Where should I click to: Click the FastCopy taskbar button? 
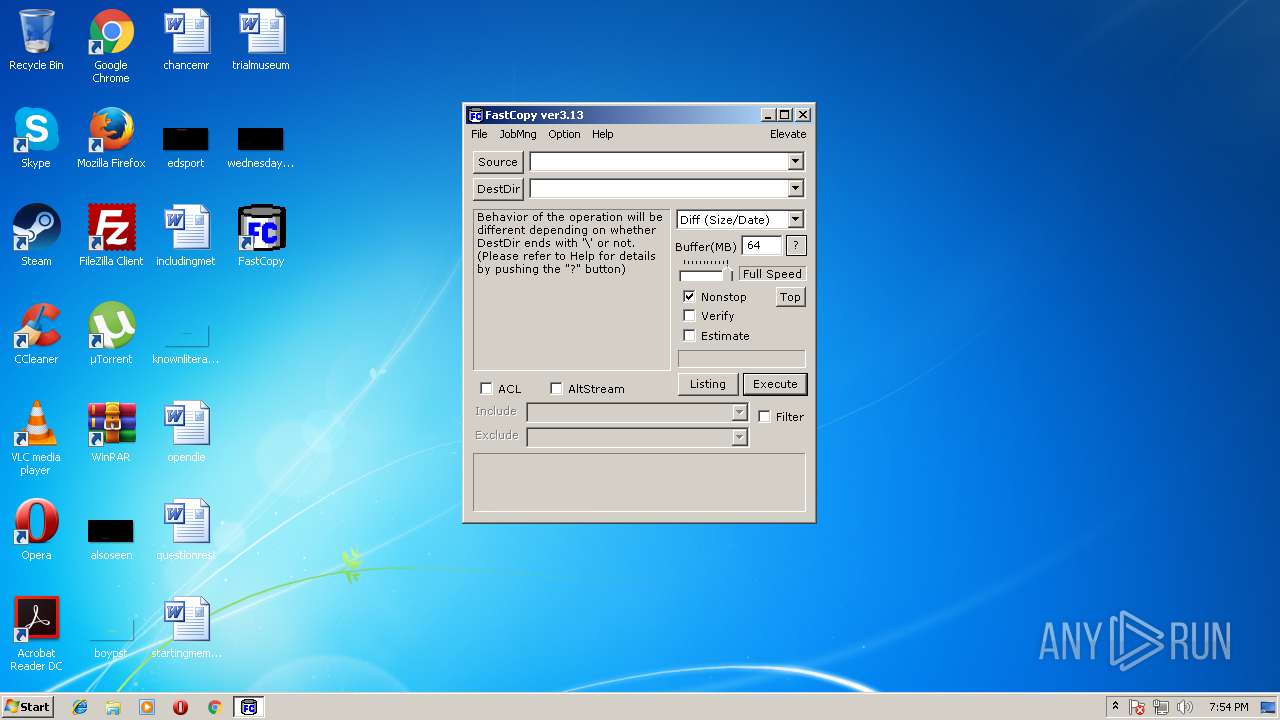pos(248,707)
